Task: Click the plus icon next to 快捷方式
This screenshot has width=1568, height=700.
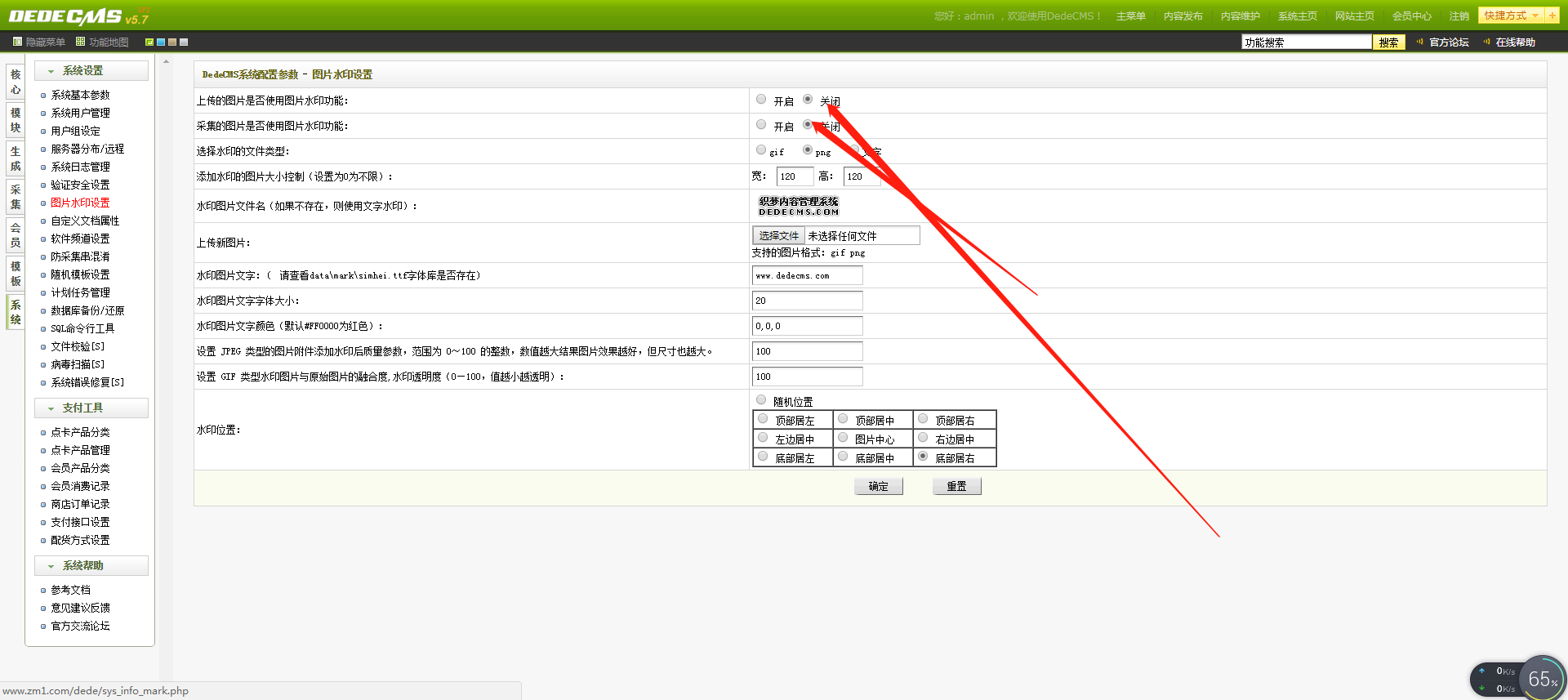Action: point(1552,16)
